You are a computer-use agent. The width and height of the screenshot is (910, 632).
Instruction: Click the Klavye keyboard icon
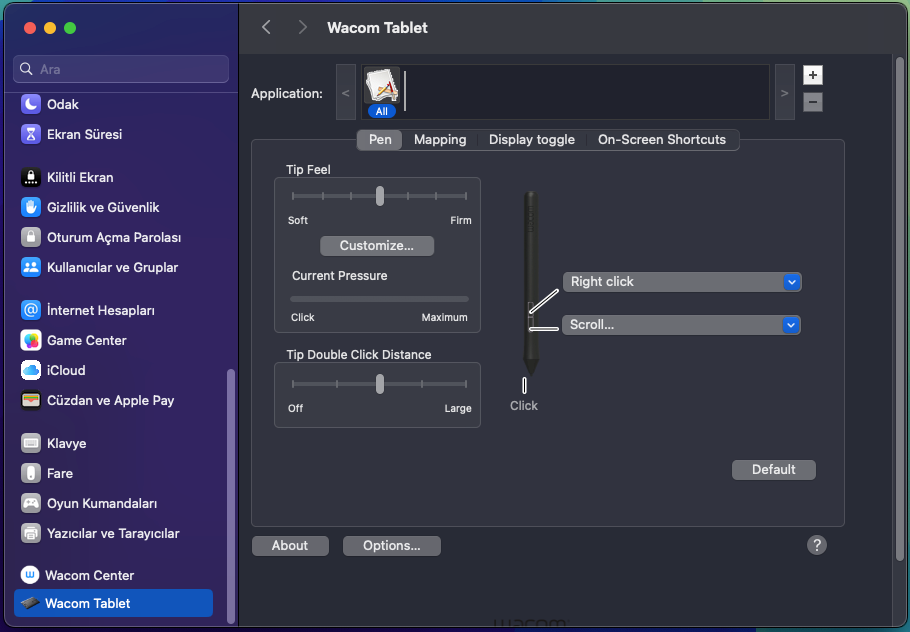click(31, 443)
